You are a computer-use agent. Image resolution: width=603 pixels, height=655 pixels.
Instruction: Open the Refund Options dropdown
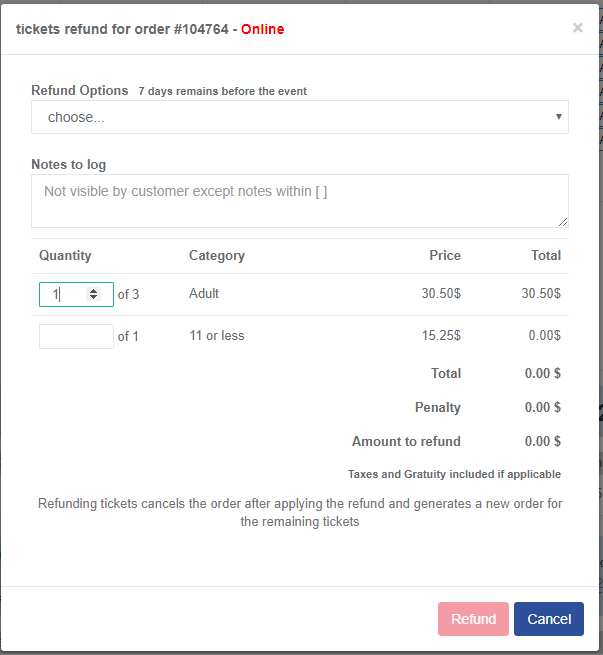pyautogui.click(x=300, y=117)
